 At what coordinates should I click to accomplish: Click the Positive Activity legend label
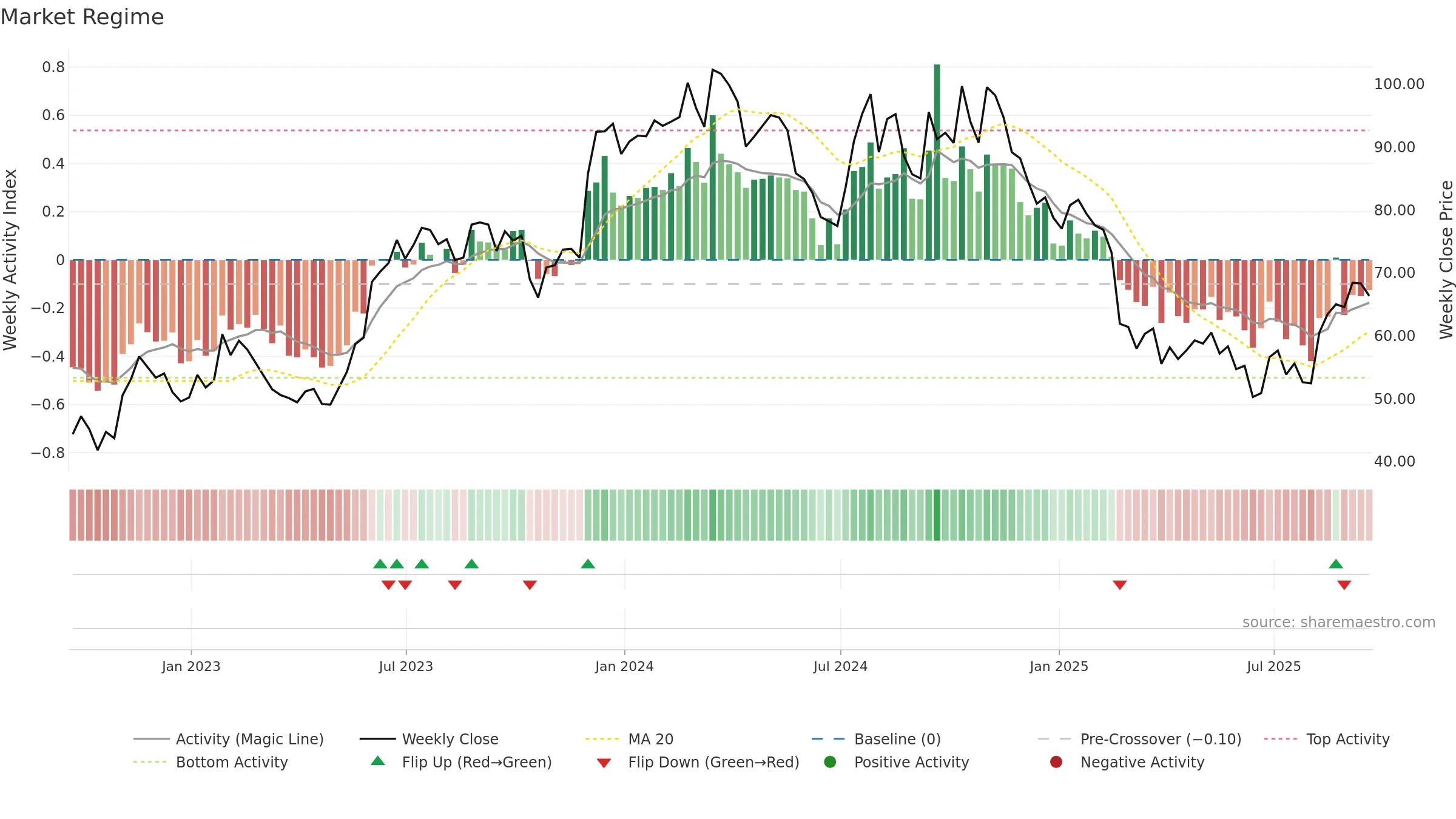pos(911,762)
